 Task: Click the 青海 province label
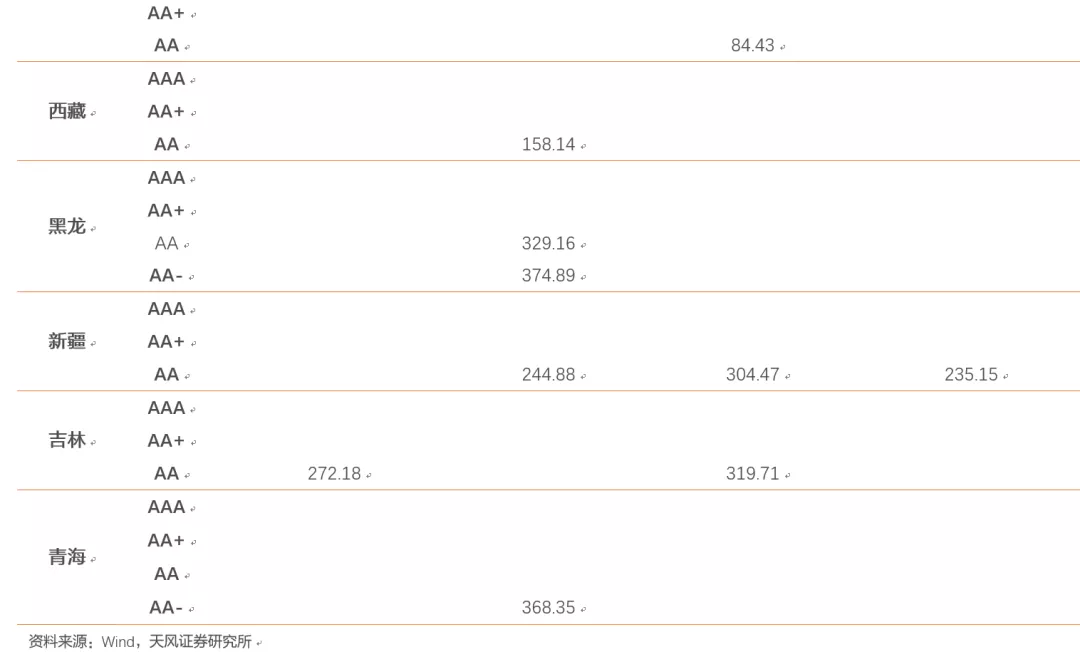(x=67, y=556)
